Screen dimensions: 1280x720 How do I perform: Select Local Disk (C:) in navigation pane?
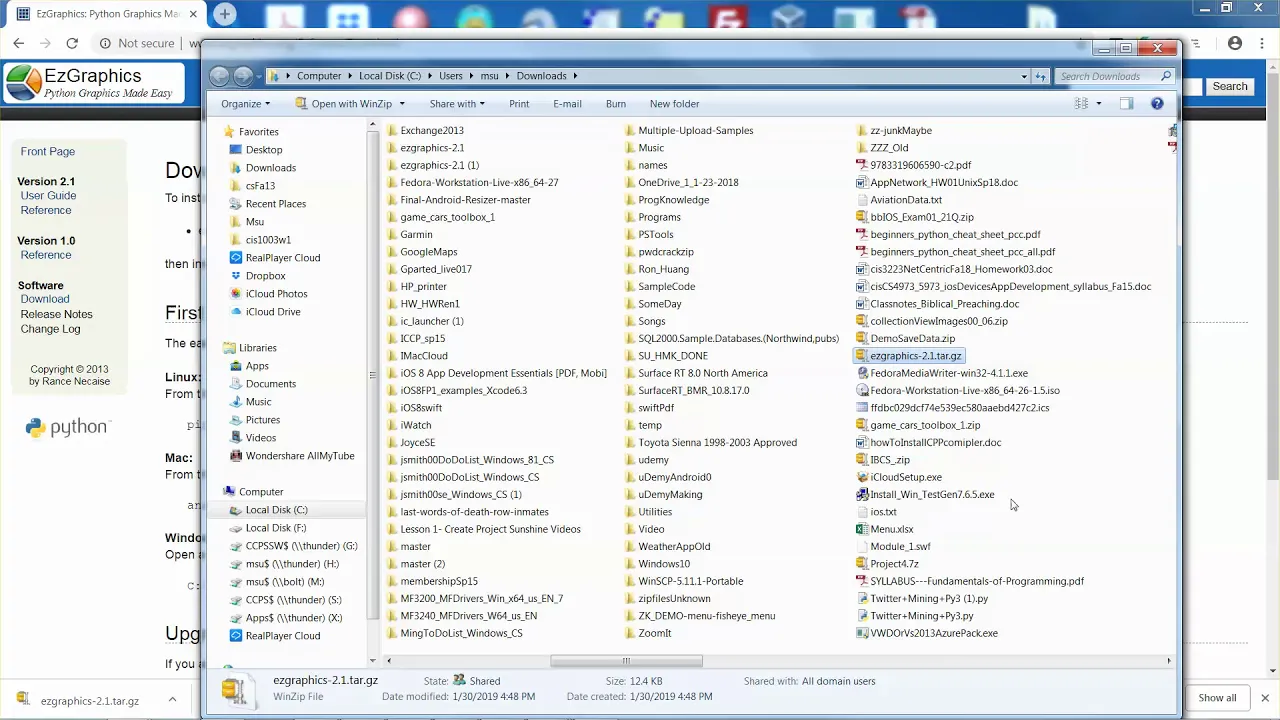coord(276,510)
